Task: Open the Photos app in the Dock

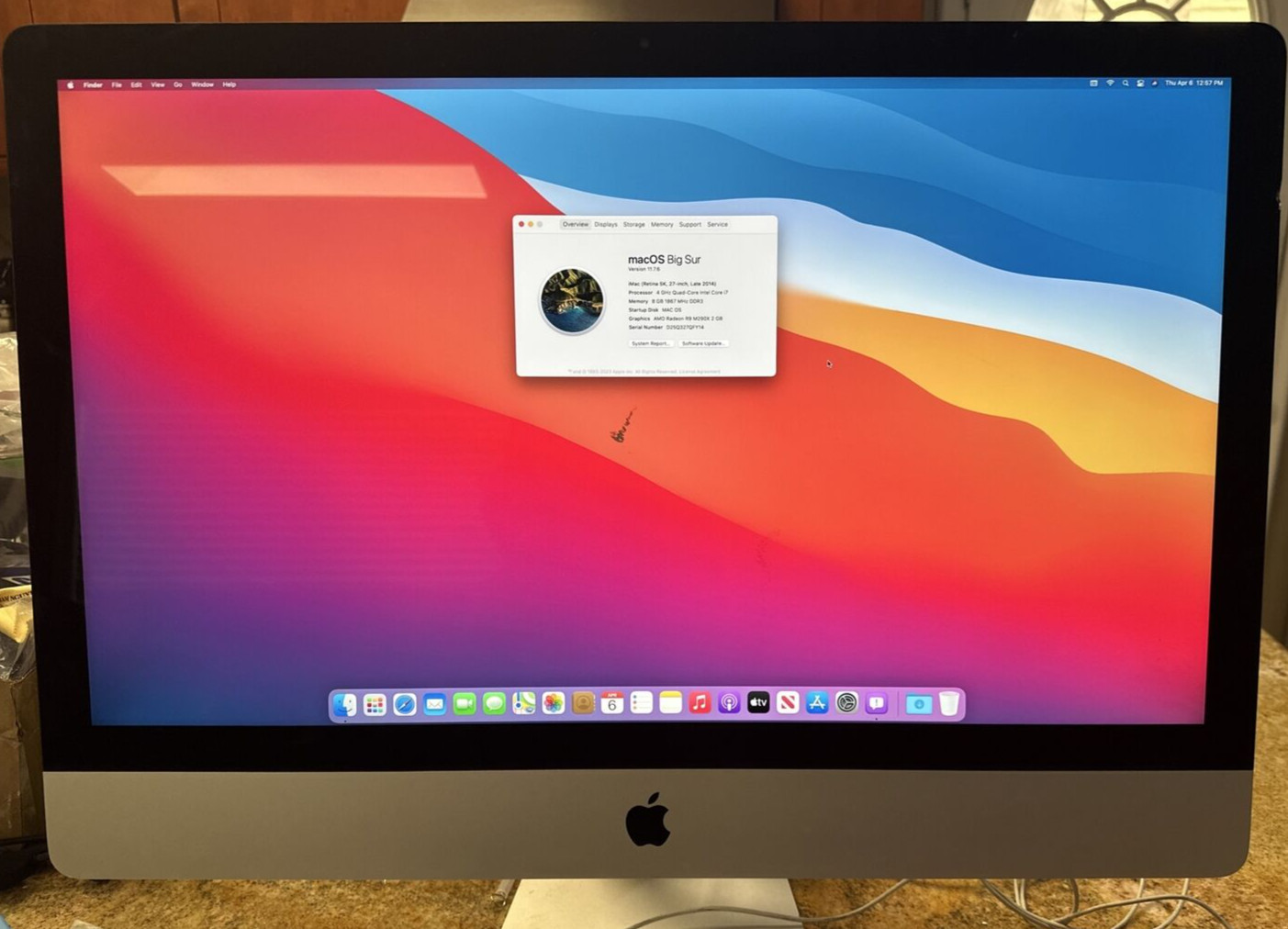Action: point(553,703)
